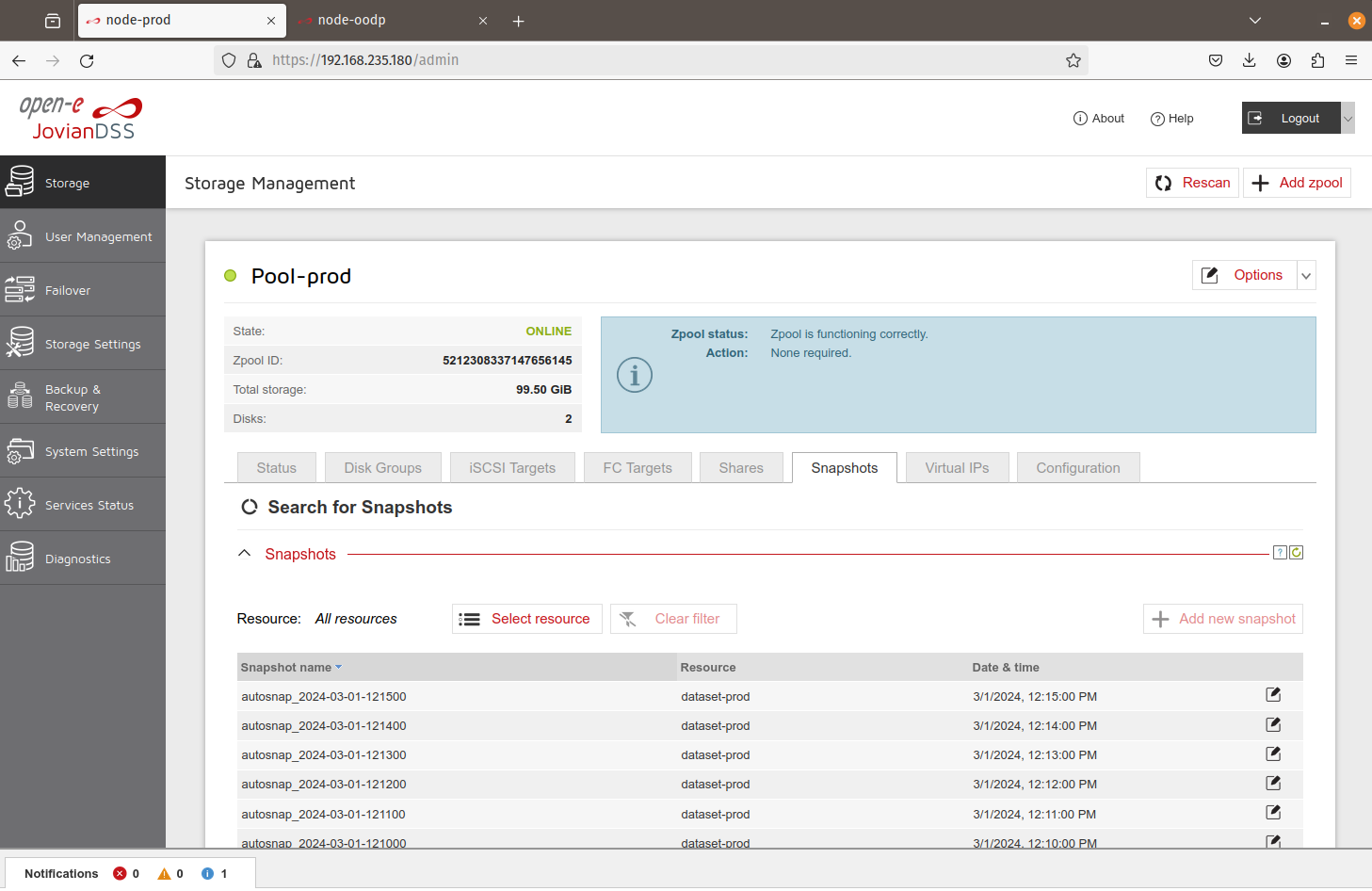Switch to the Status tab
Viewport: 1372px width, 891px height.
[x=277, y=468]
